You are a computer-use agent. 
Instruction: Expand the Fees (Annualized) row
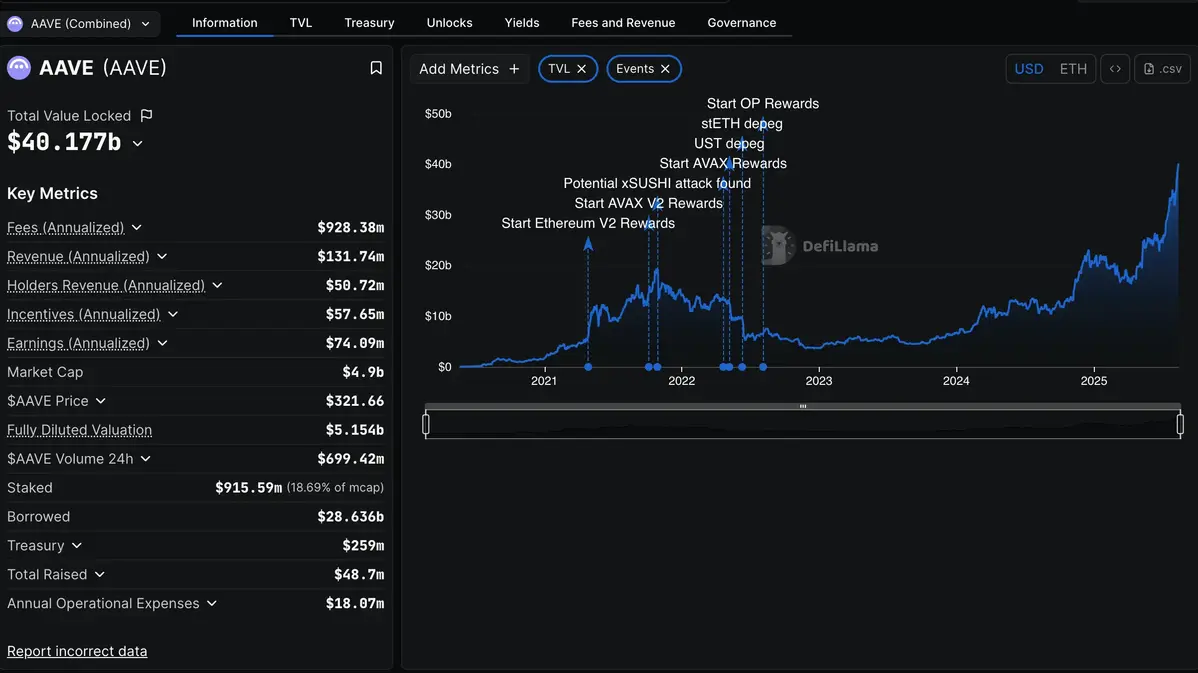click(x=137, y=228)
